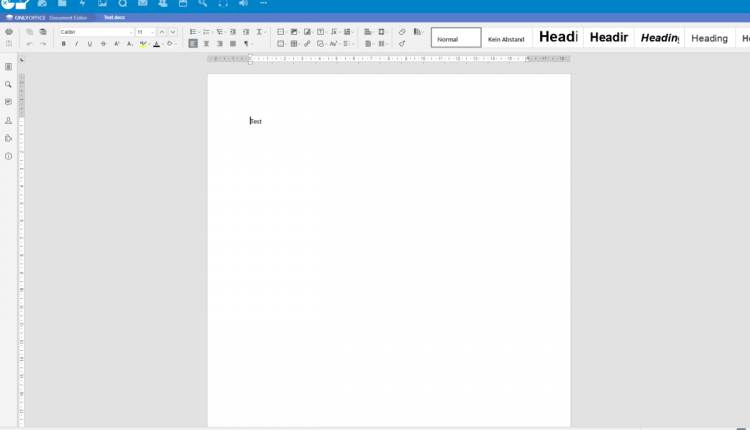This screenshot has width=750, height=430.
Task: Apply the Normal paragraph style
Action: [456, 38]
